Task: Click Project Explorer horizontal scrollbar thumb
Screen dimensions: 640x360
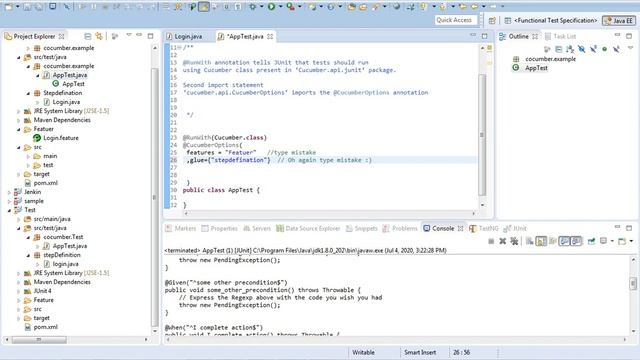Action: point(39,340)
